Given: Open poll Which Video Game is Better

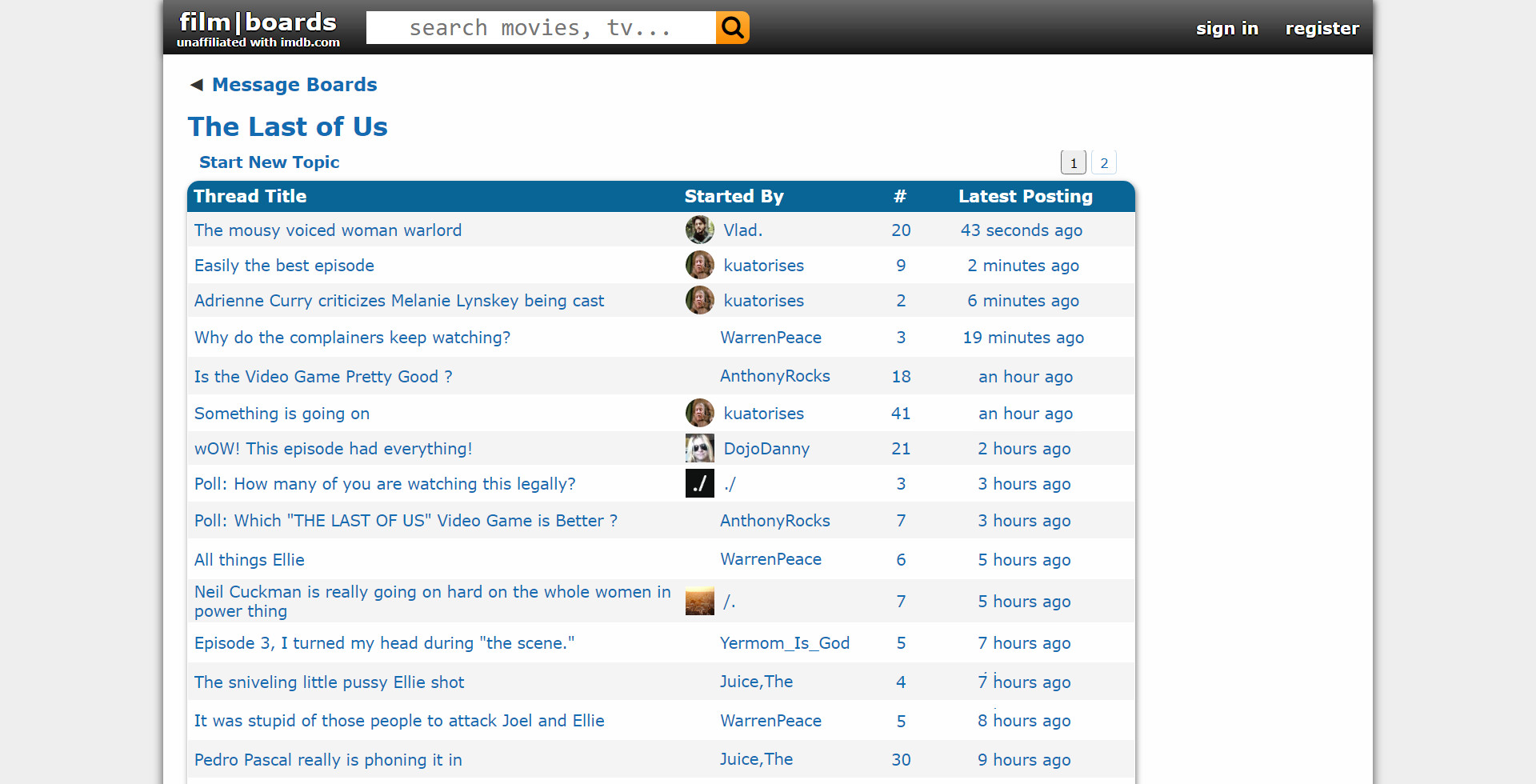Looking at the screenshot, I should (406, 521).
